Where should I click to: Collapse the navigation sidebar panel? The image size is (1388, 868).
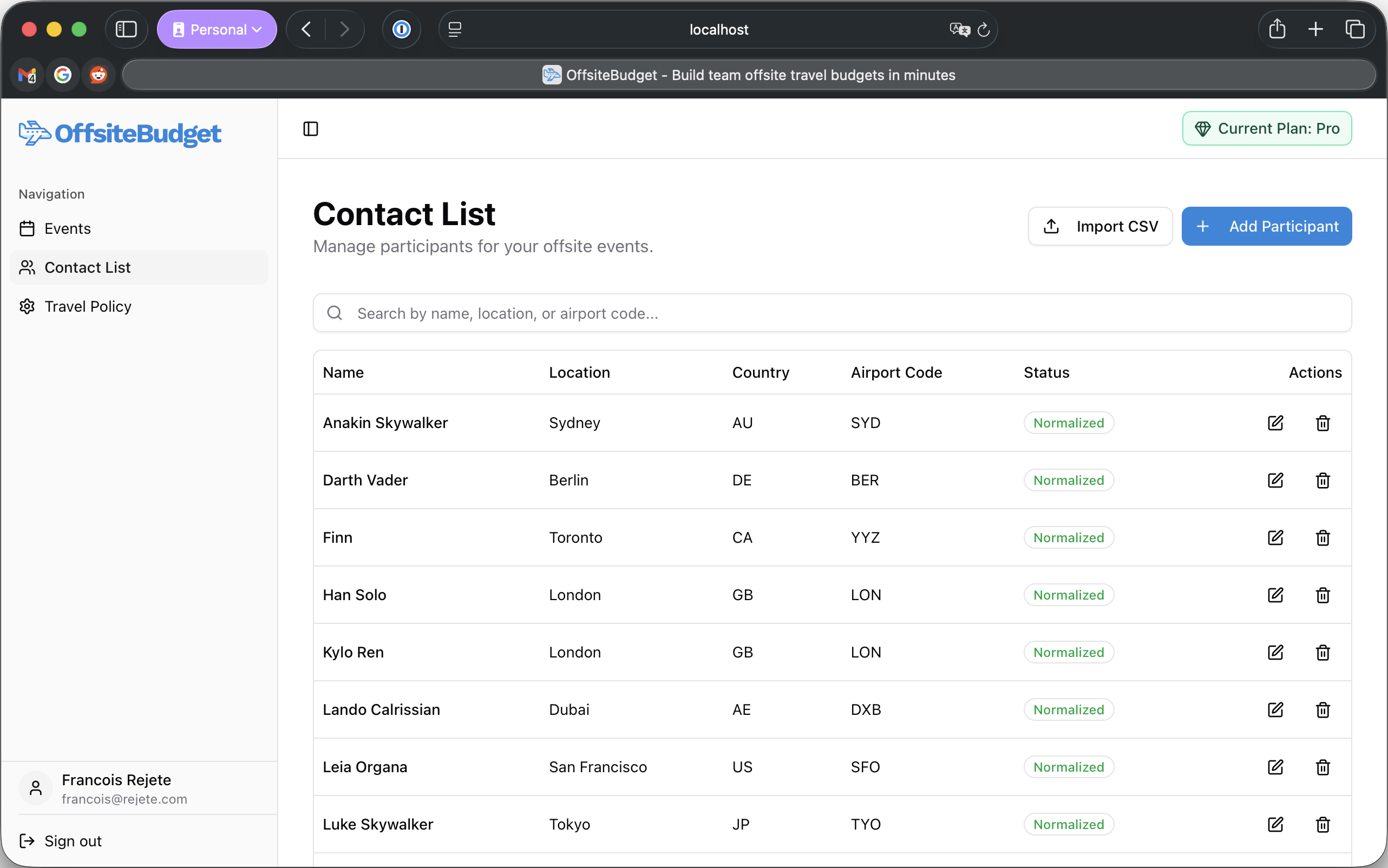[310, 129]
